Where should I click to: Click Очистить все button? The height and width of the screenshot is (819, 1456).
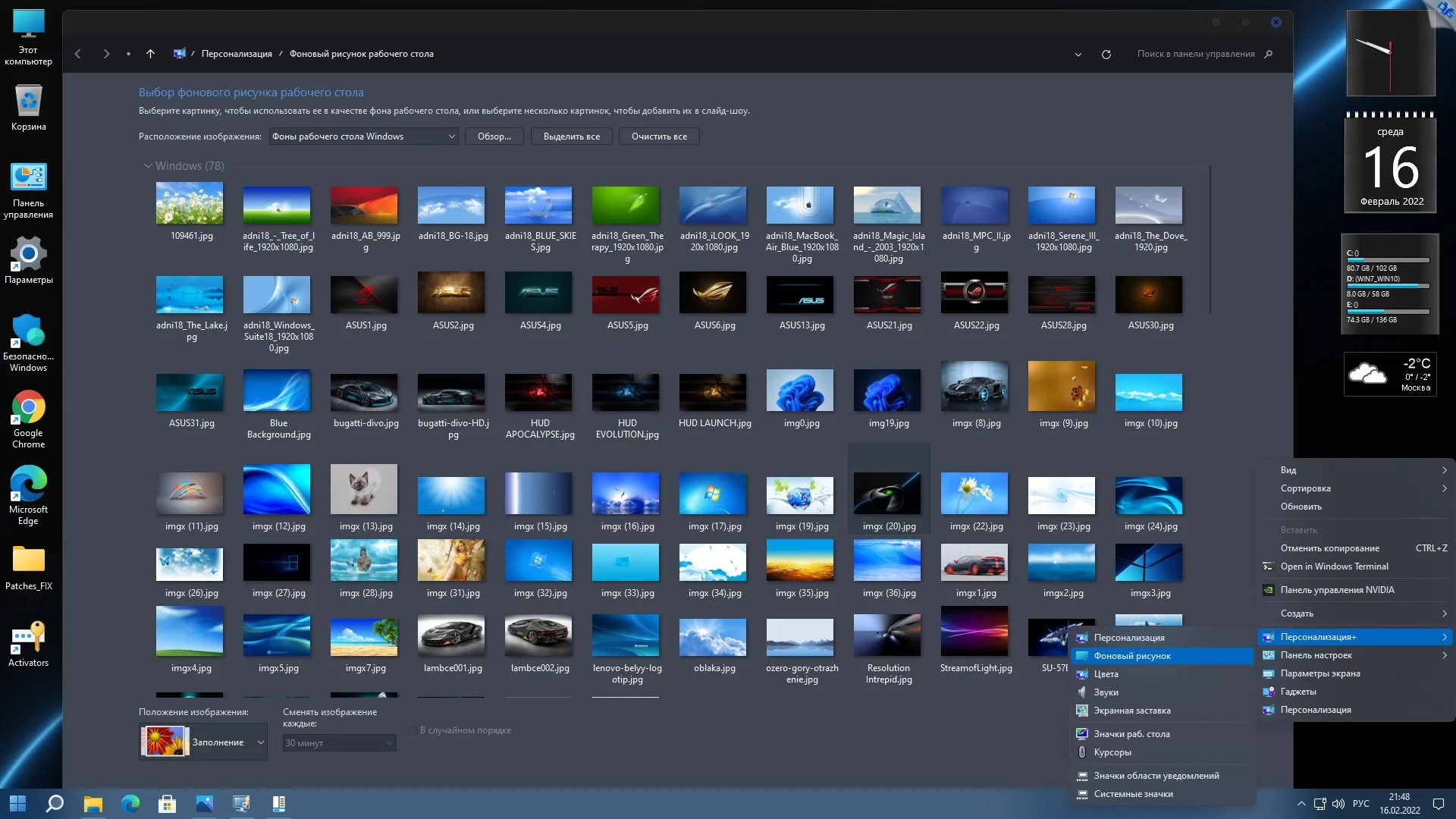point(659,136)
